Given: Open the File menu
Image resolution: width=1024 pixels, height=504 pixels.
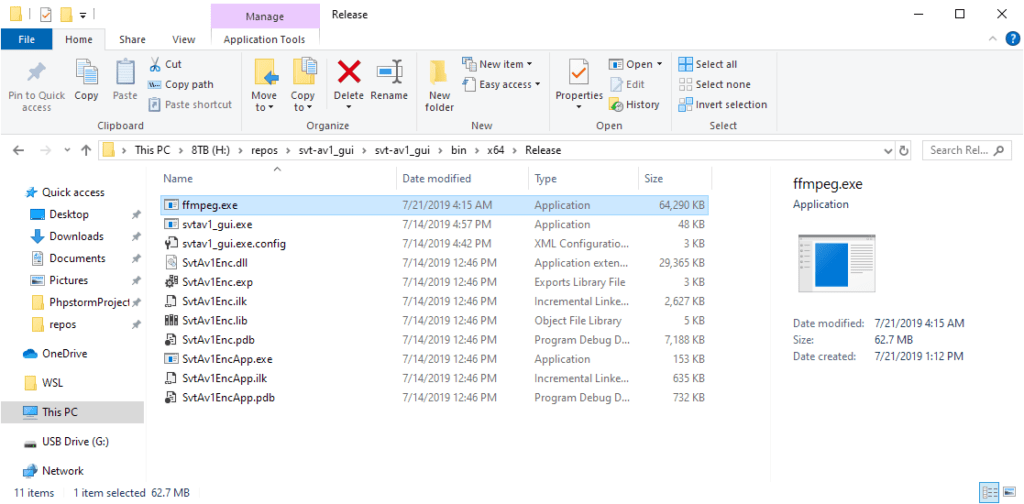Looking at the screenshot, I should 27,40.
